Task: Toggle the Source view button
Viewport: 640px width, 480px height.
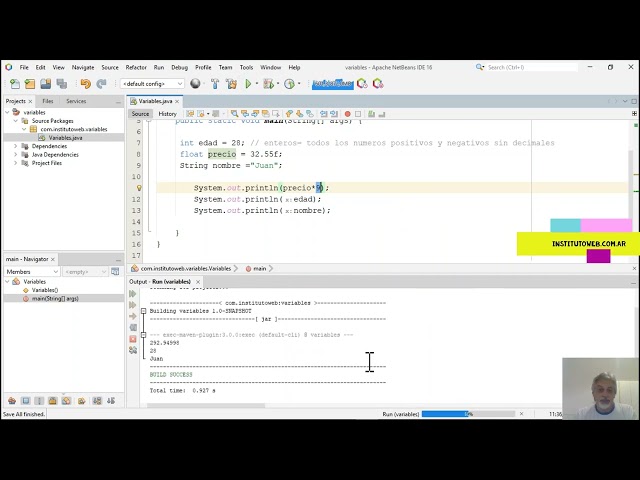Action: tap(140, 114)
